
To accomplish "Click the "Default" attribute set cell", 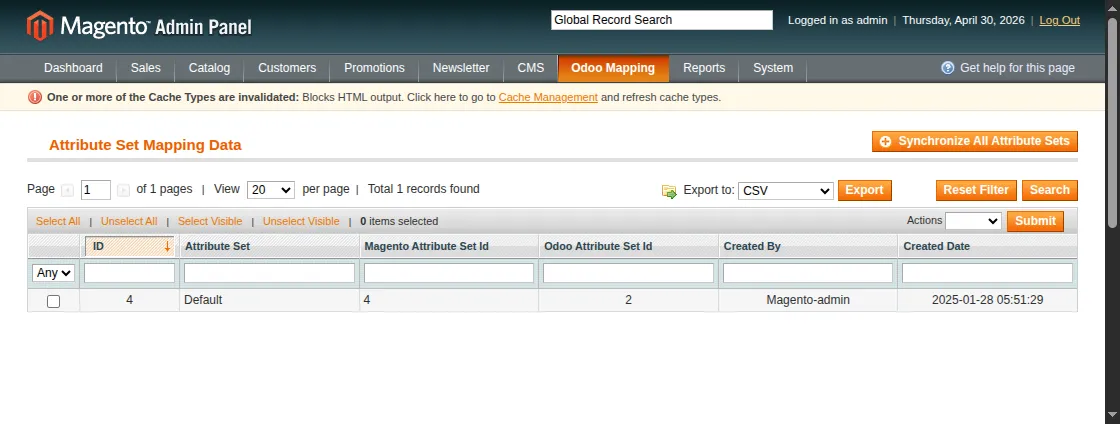I will pyautogui.click(x=269, y=301).
